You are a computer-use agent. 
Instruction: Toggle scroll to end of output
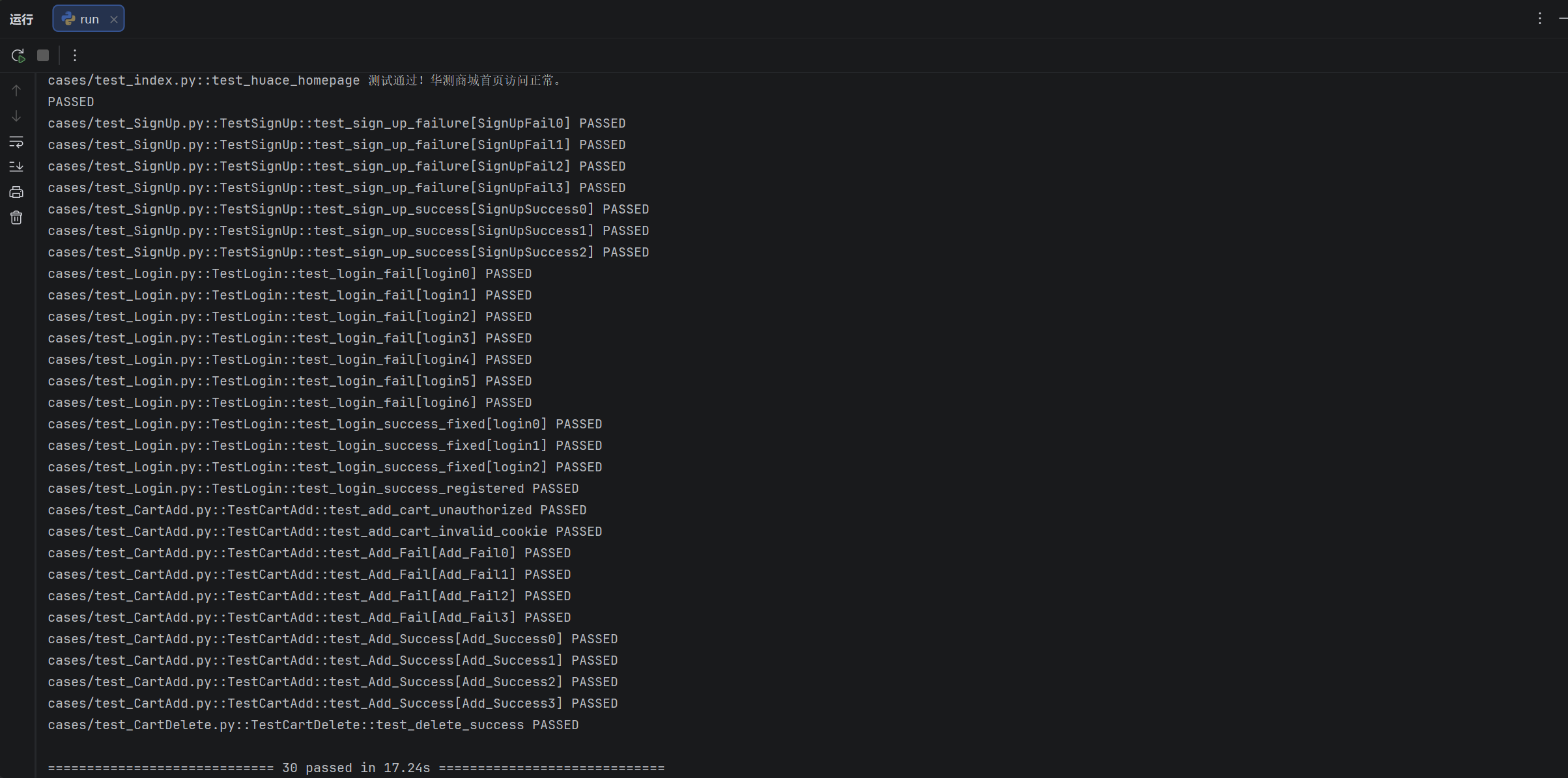tap(16, 167)
